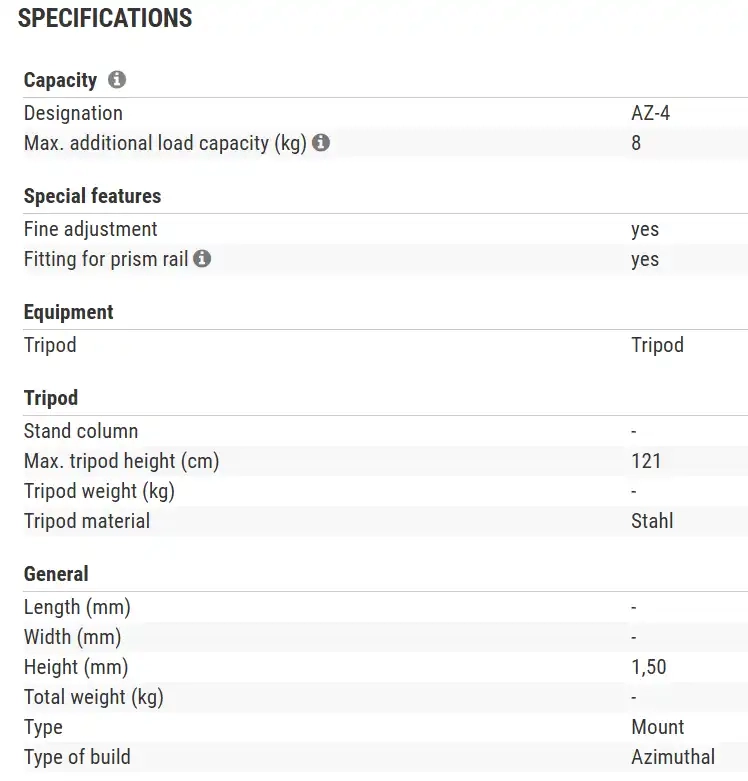
Task: Click the Type of build label
Action: pos(77,757)
